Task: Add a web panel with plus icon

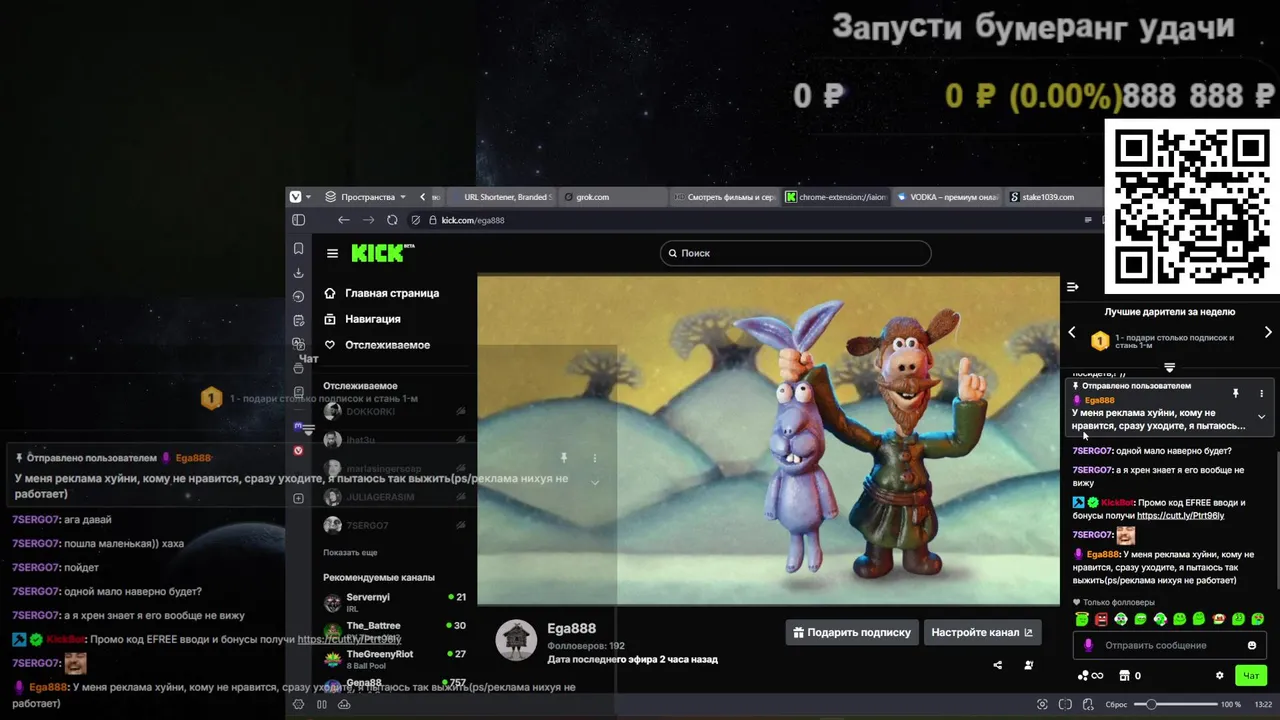Action: 298,498
